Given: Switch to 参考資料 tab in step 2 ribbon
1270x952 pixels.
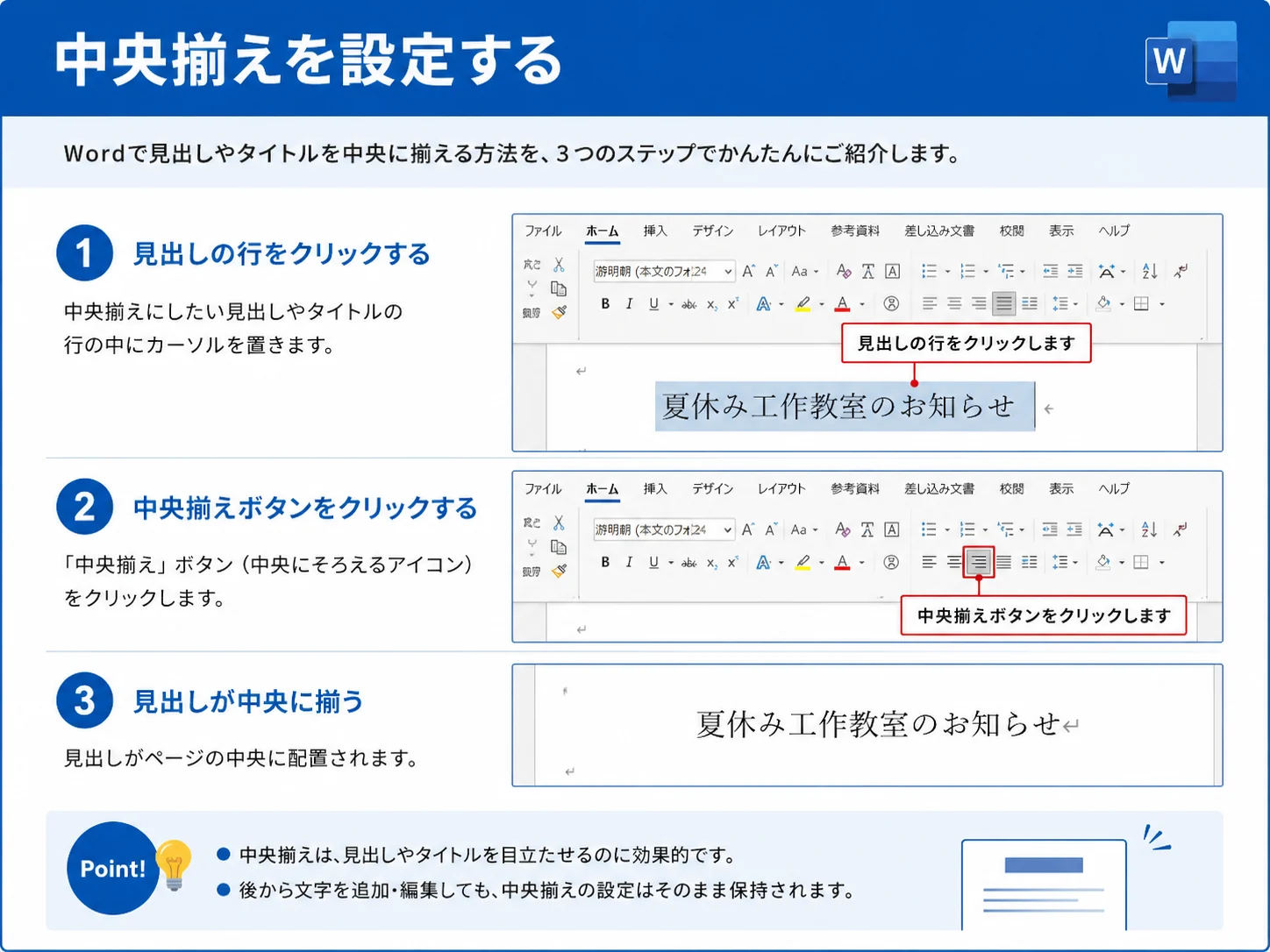Looking at the screenshot, I should click(855, 488).
